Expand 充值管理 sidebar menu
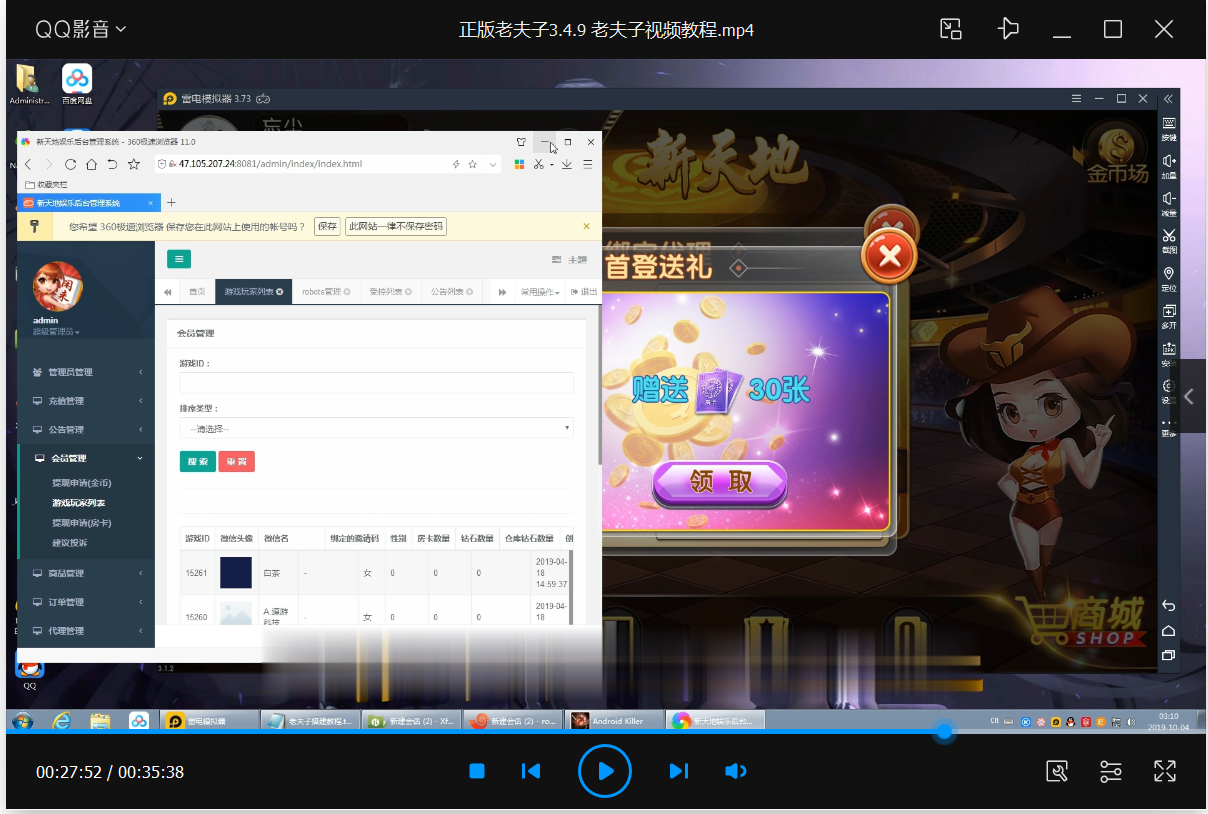Viewport: 1208px width, 814px height. tap(86, 401)
